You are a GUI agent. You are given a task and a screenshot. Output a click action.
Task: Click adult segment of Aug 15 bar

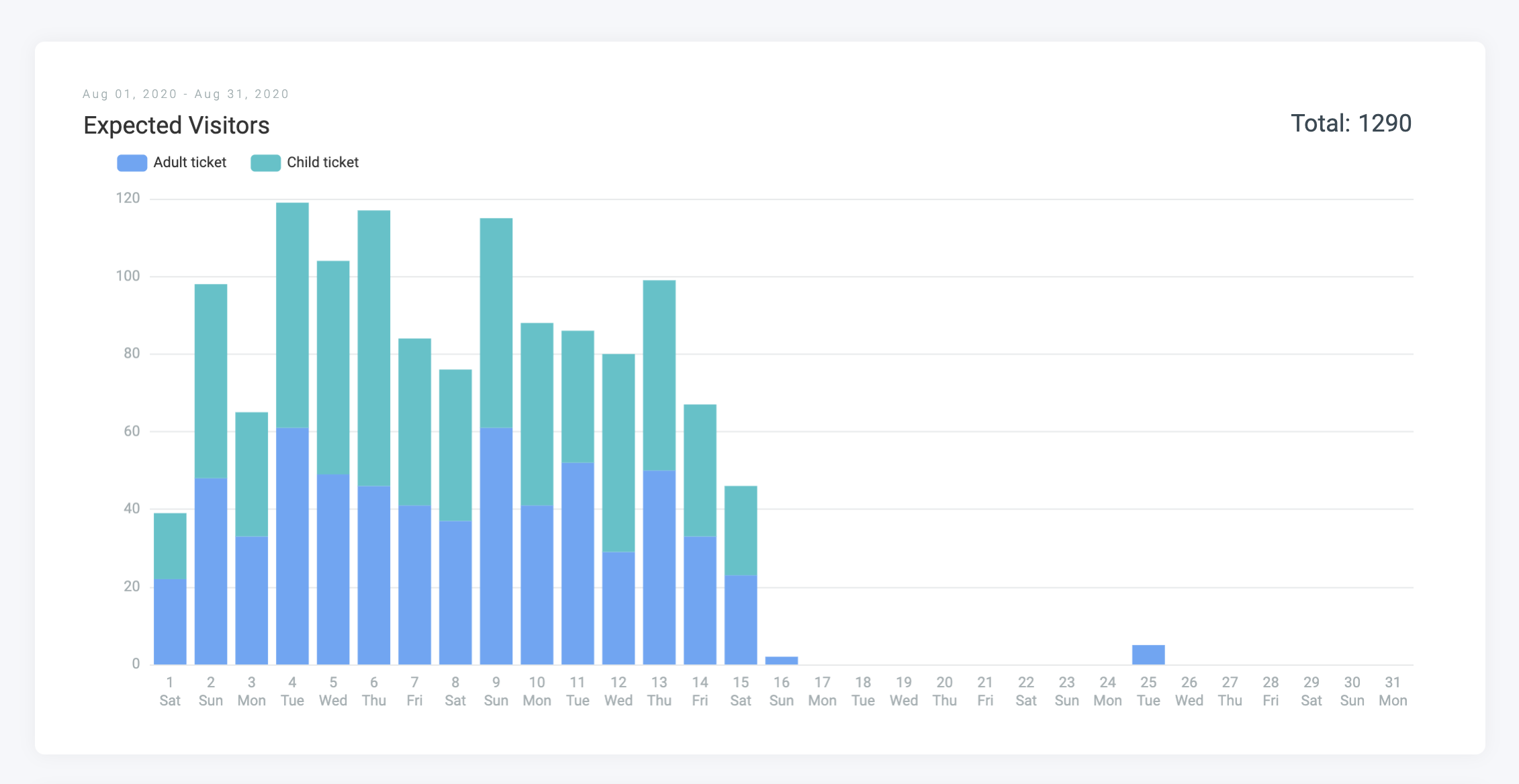[741, 620]
